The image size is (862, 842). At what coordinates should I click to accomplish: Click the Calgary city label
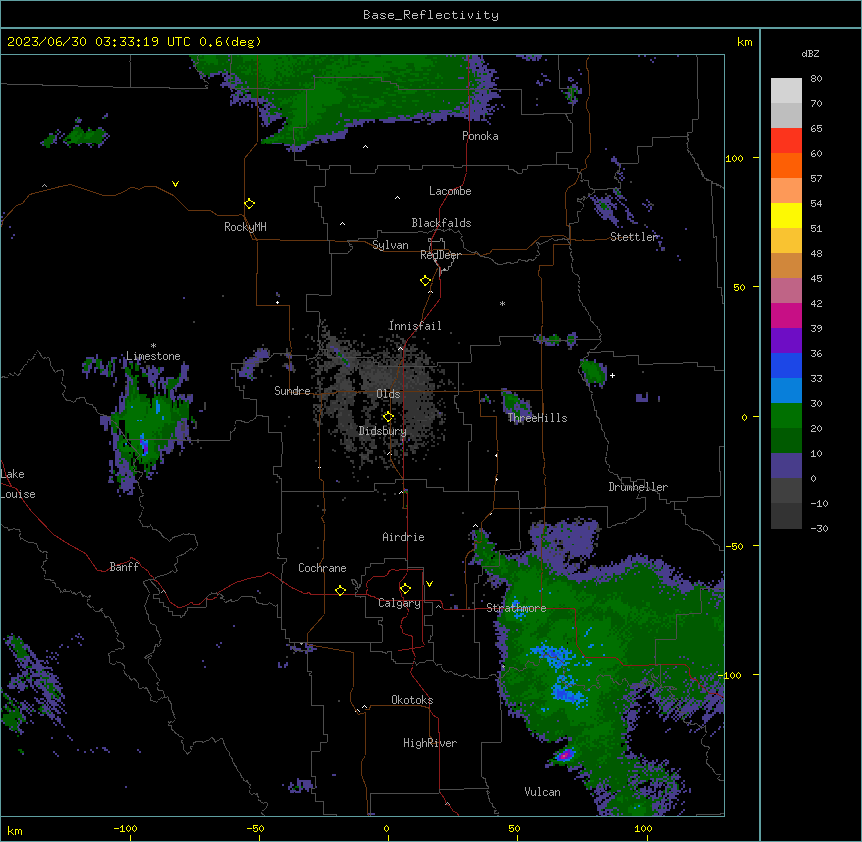399,603
